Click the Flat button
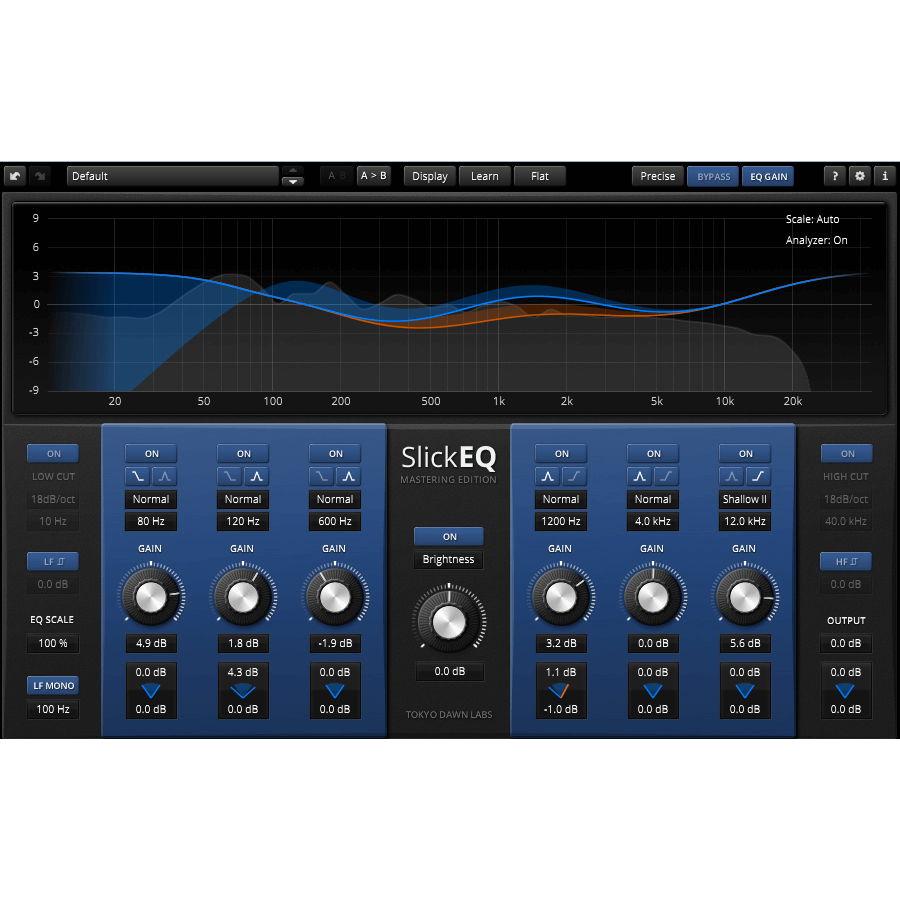Viewport: 900px width, 900px height. [540, 176]
